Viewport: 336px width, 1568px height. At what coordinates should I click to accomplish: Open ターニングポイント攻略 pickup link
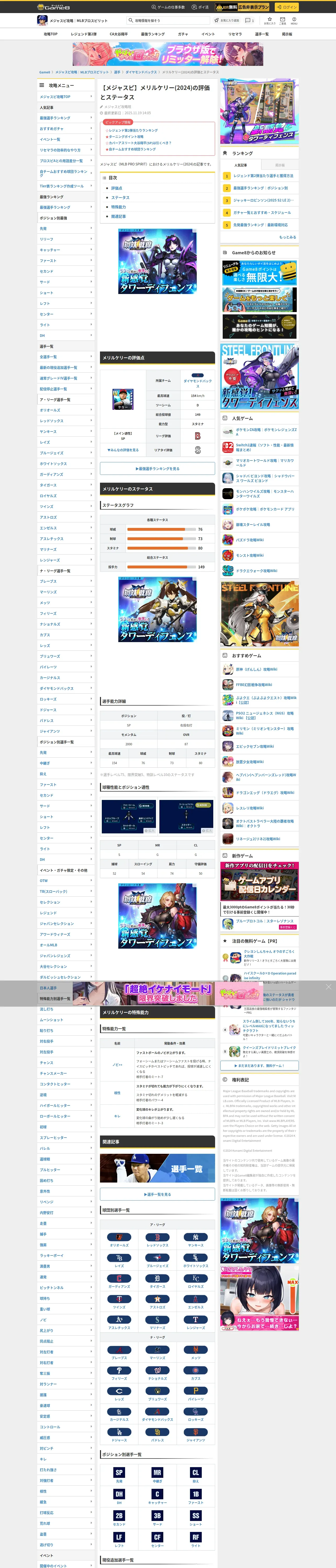[x=126, y=136]
